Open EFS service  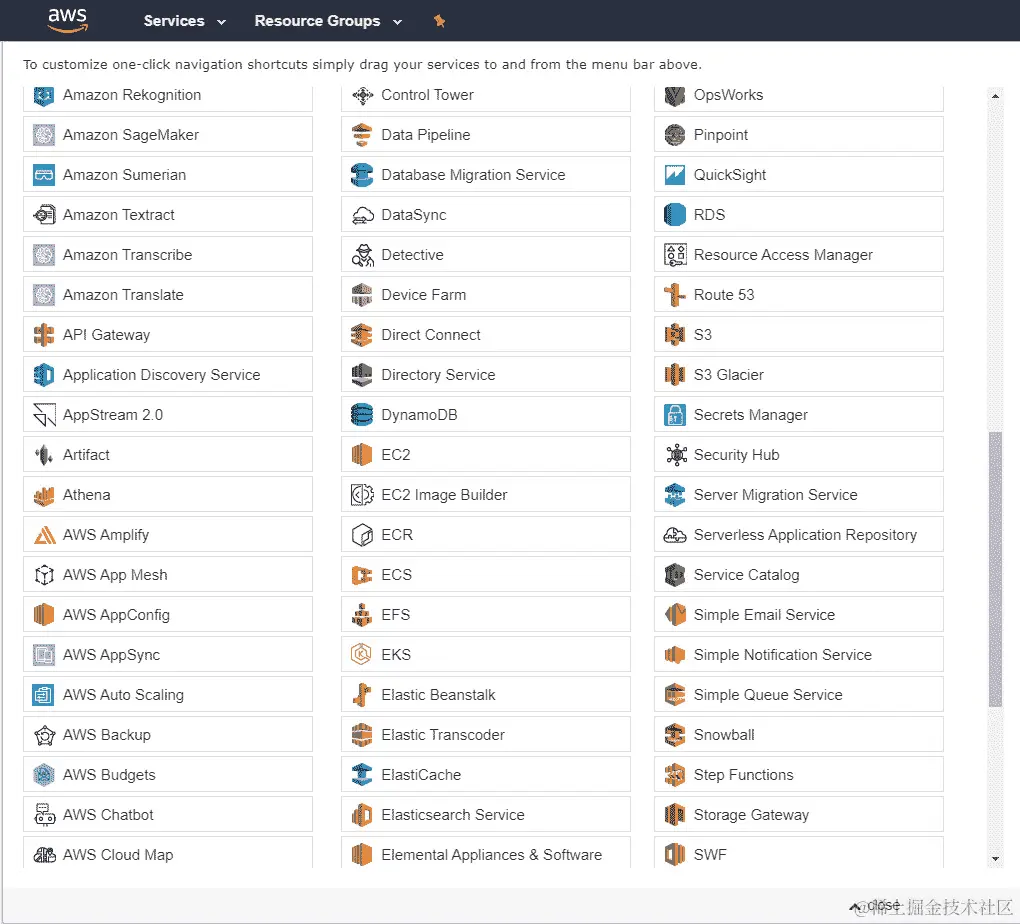pos(486,615)
